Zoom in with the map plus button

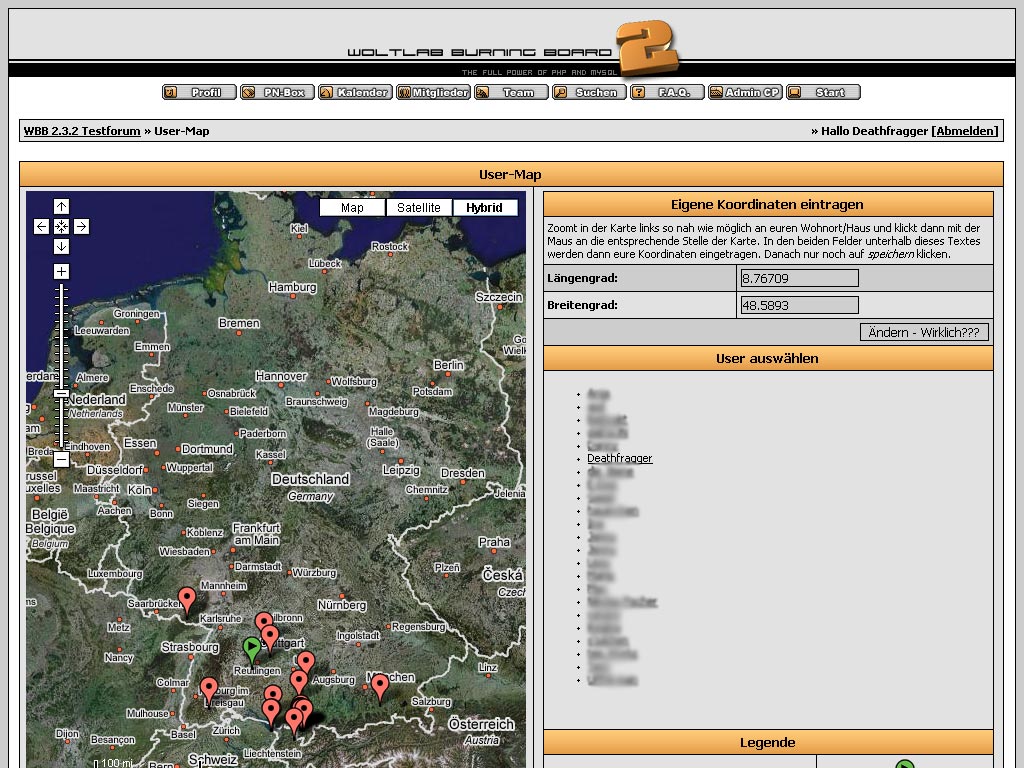tap(61, 272)
